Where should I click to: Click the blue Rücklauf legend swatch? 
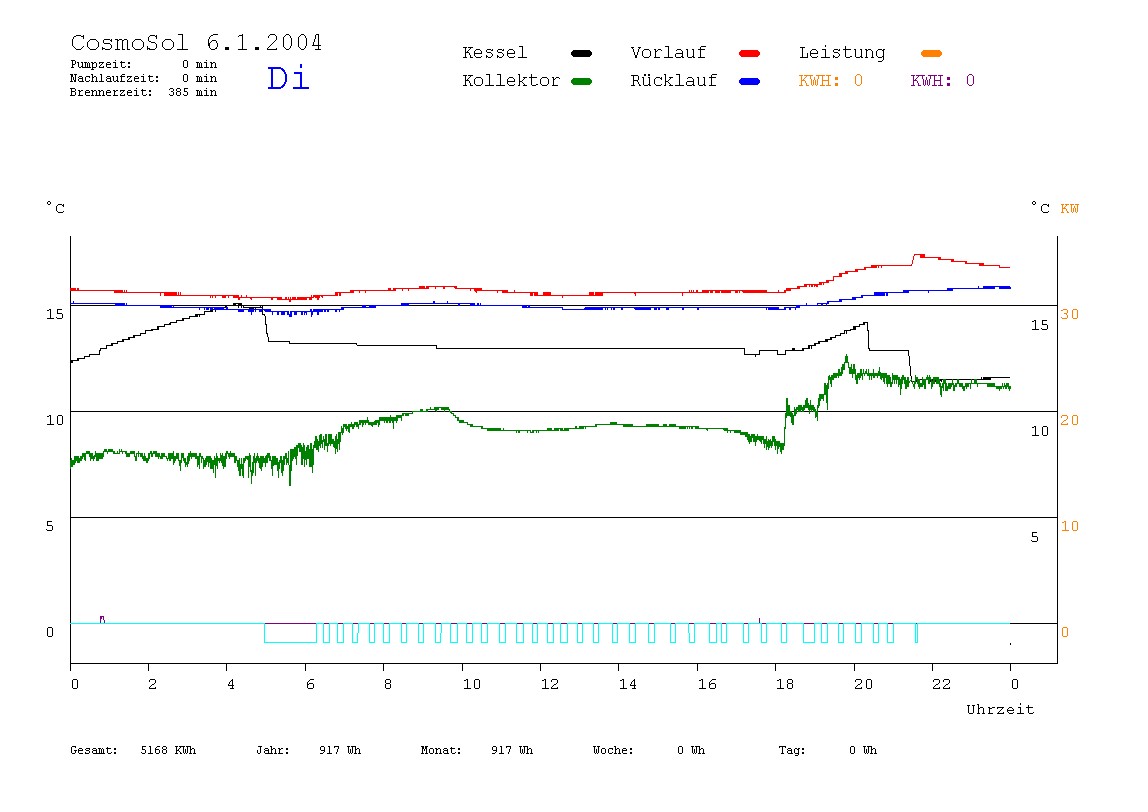[750, 81]
